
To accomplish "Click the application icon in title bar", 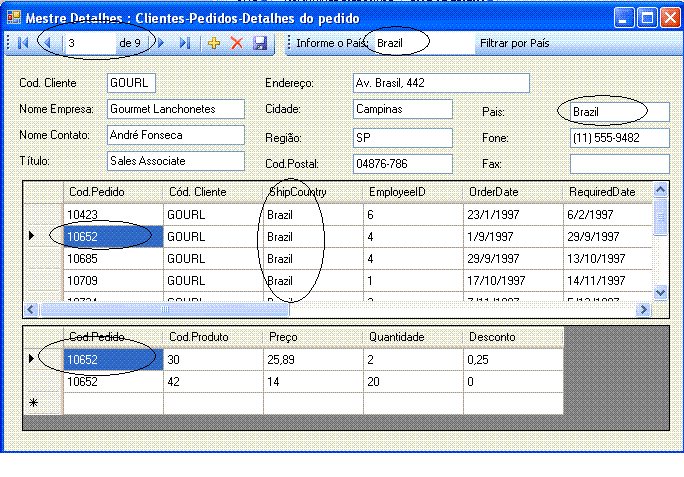I will pos(14,18).
